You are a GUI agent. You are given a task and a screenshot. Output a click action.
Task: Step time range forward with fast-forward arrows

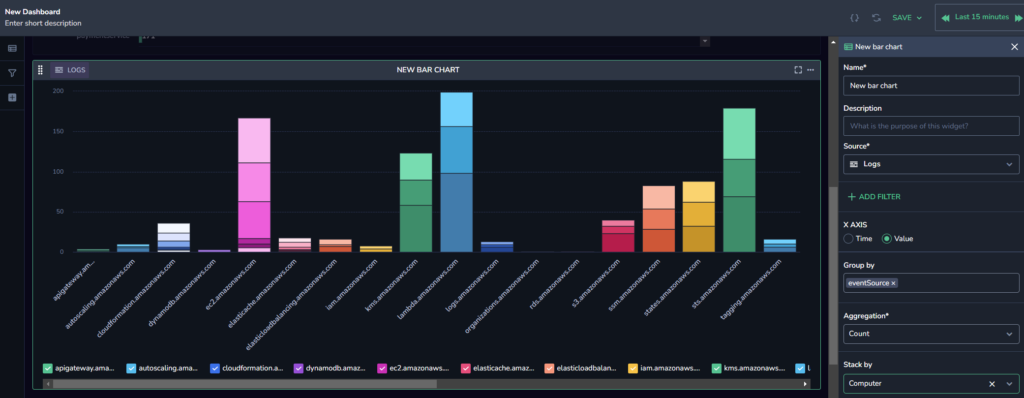tap(1017, 18)
